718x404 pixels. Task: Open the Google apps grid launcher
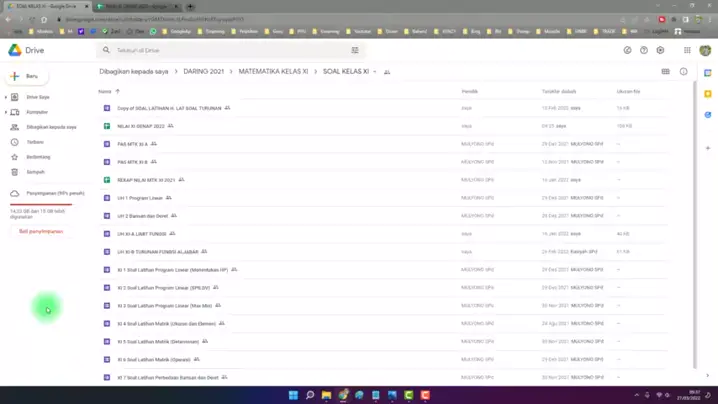coord(687,50)
